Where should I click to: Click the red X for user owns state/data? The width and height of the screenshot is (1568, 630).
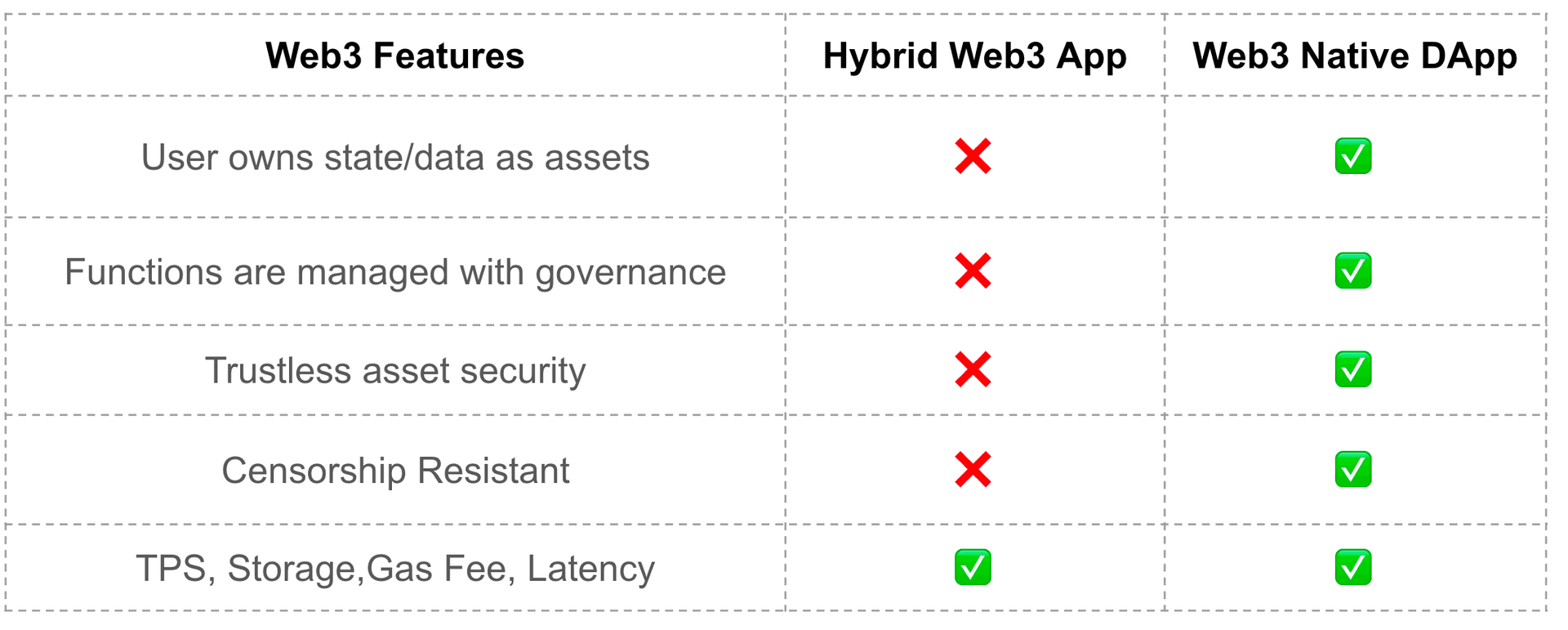tap(973, 156)
